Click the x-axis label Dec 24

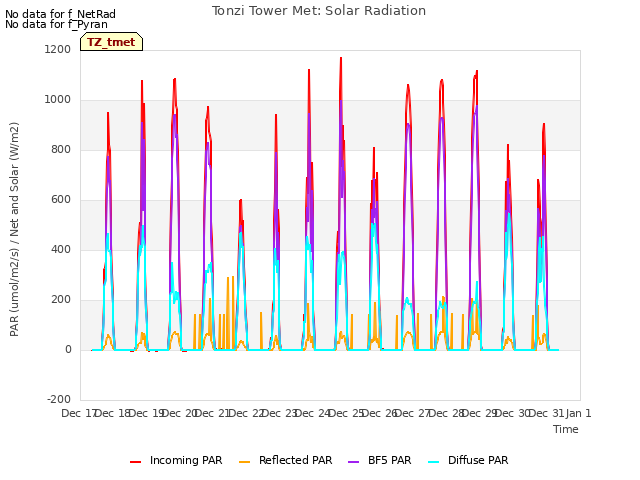(311, 413)
